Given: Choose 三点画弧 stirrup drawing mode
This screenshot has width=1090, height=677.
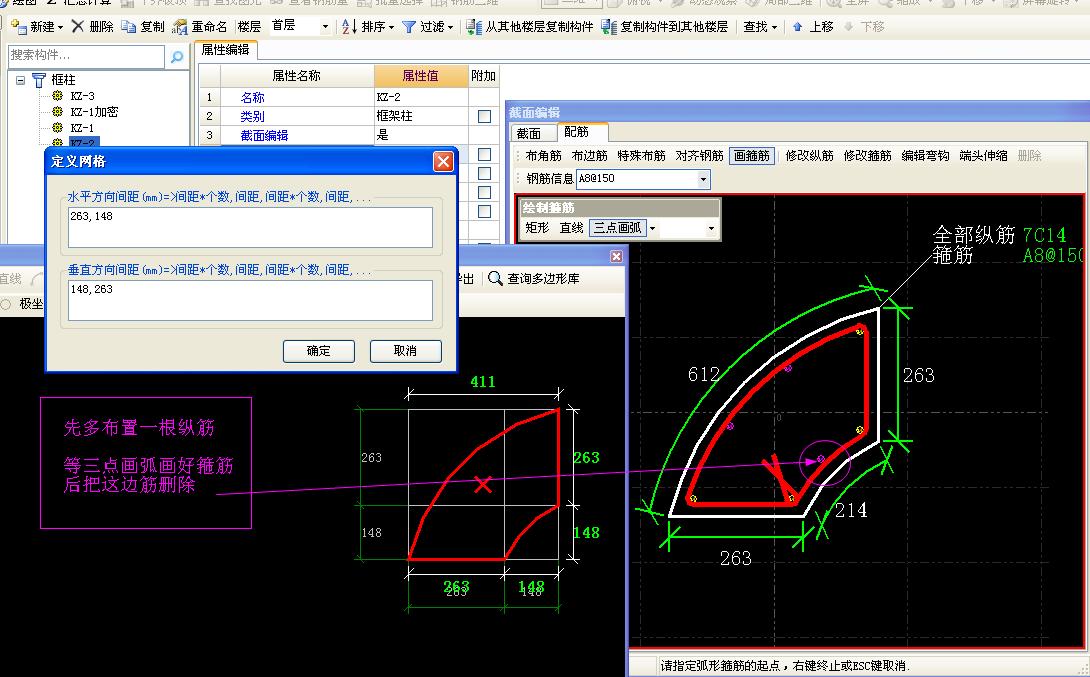Looking at the screenshot, I should point(617,228).
